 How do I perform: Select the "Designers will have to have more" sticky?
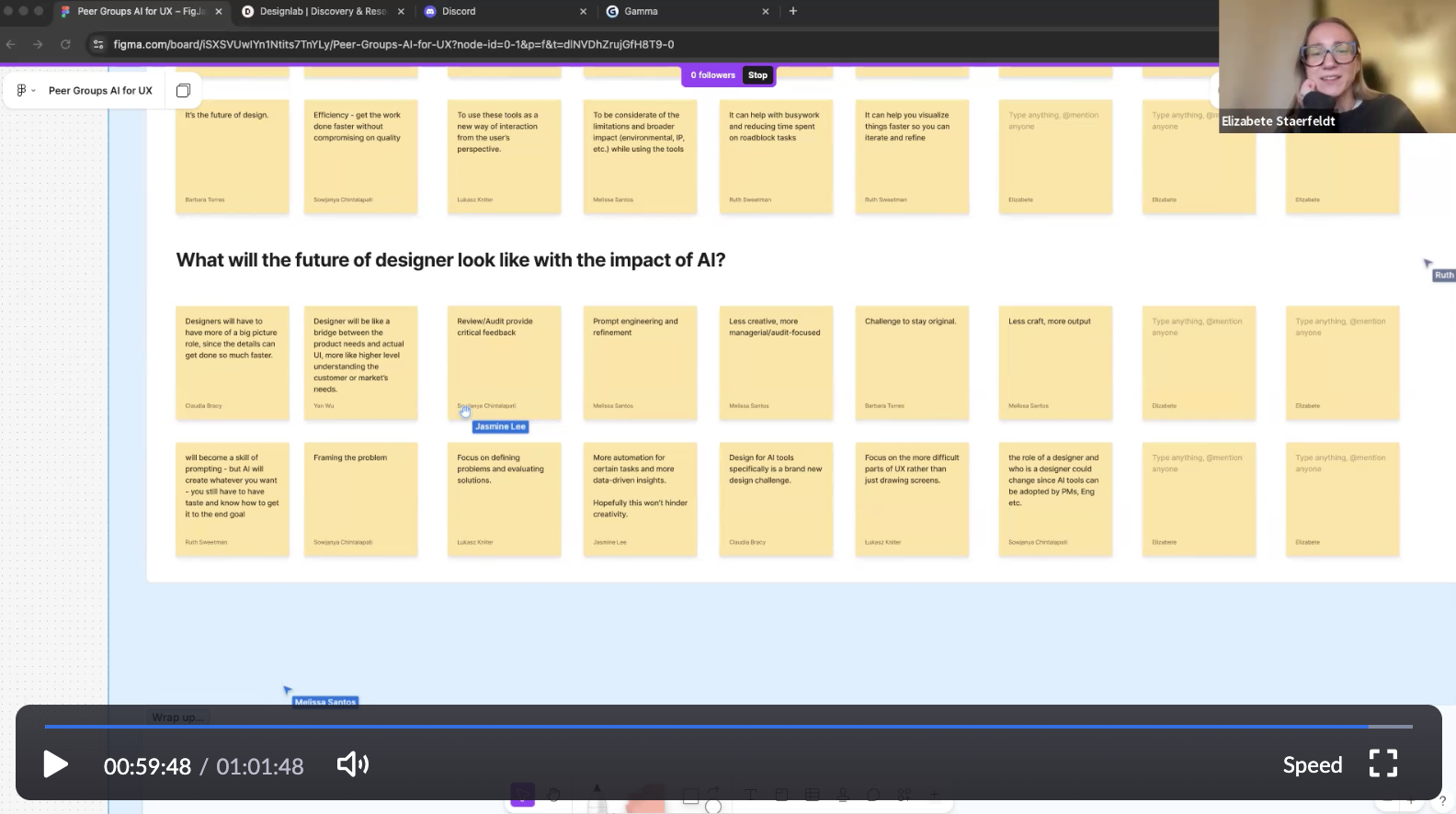coord(233,363)
